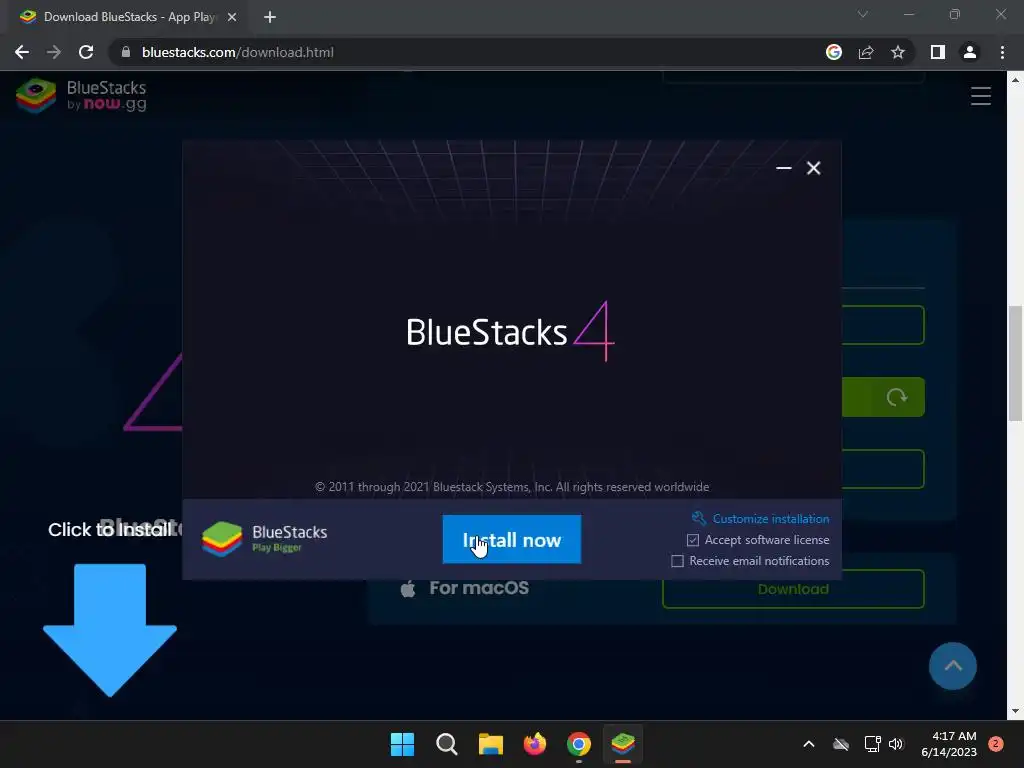Click scrollbar up arrow
The image size is (1024, 768).
[x=1015, y=80]
